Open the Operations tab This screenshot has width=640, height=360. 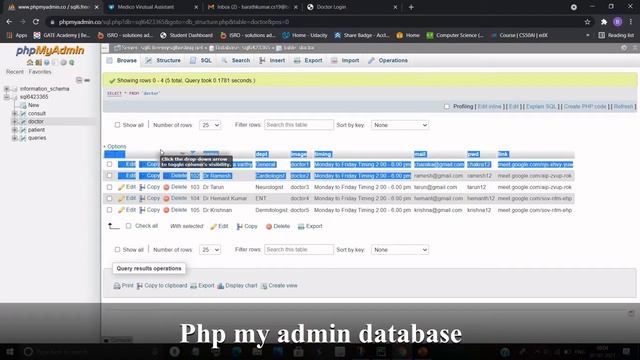pyautogui.click(x=388, y=60)
